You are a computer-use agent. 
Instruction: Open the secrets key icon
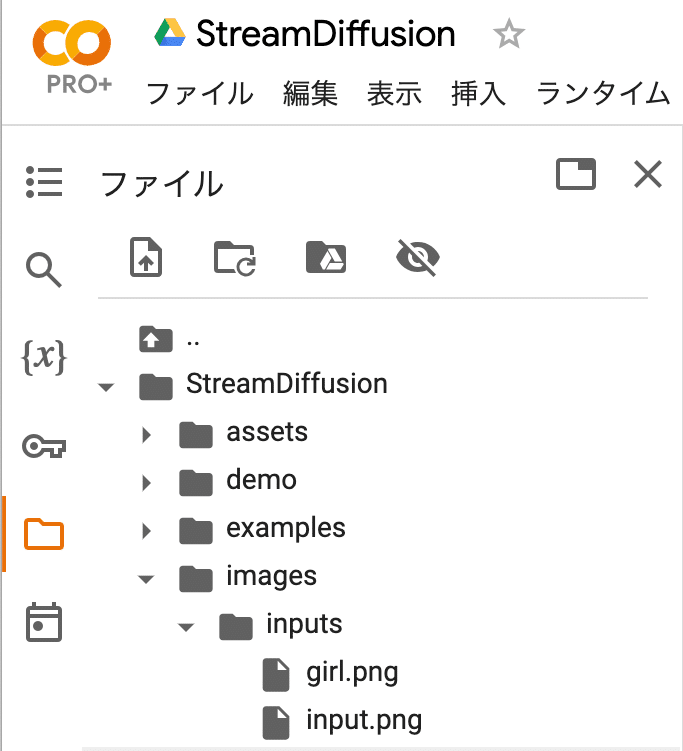click(x=43, y=446)
